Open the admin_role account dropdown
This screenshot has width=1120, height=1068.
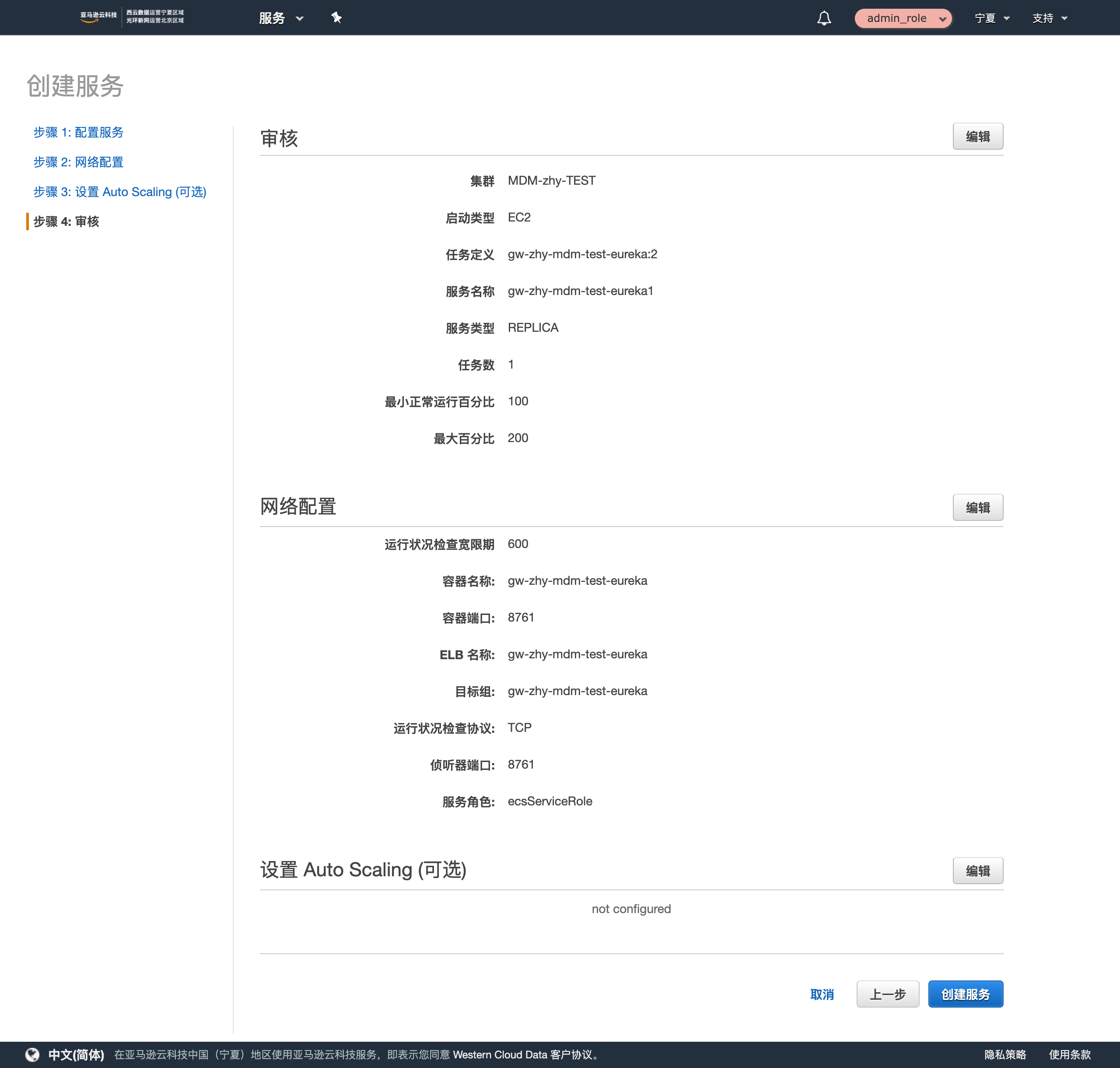[903, 18]
